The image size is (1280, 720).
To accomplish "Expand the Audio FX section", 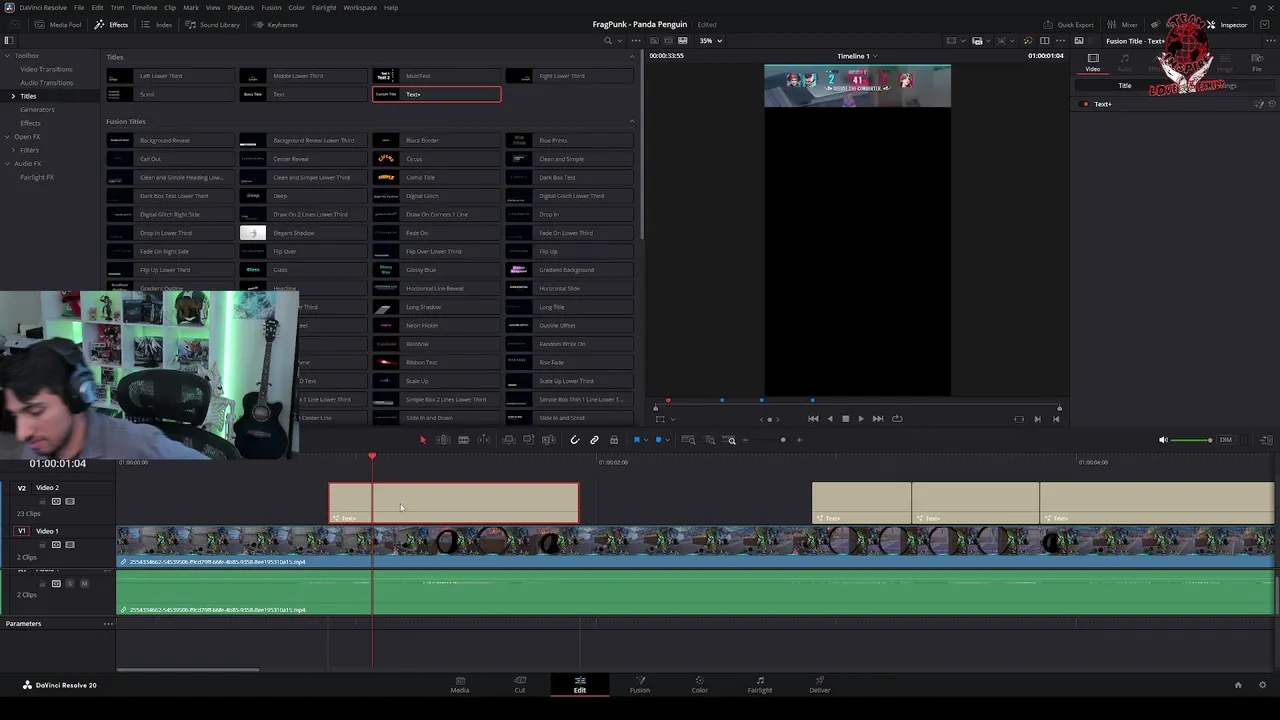I will 7,164.
